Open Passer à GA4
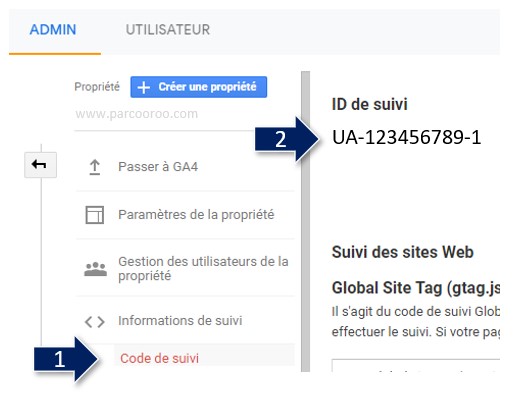The image size is (515, 400). 185,167
